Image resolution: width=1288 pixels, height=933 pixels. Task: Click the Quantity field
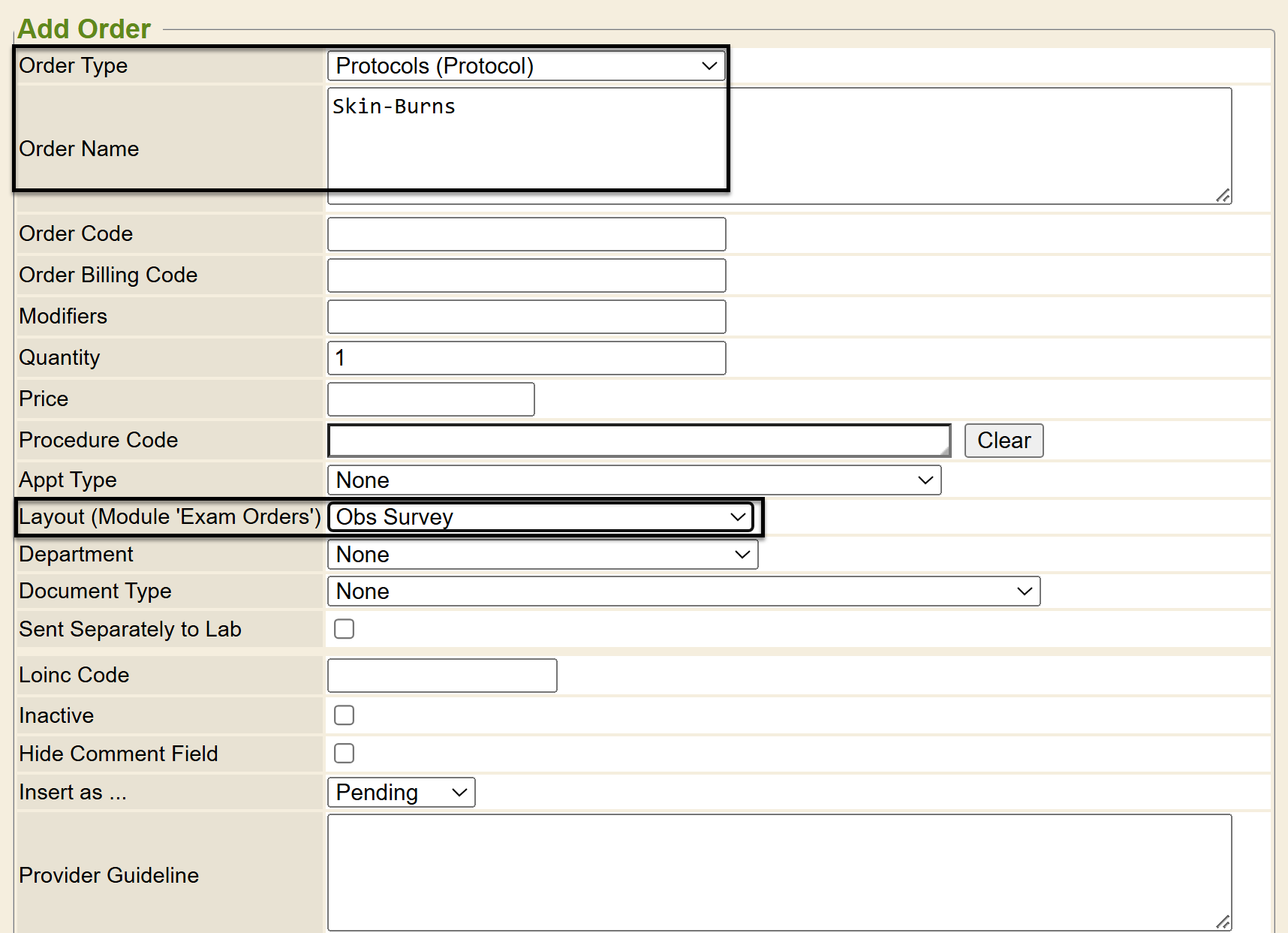526,358
